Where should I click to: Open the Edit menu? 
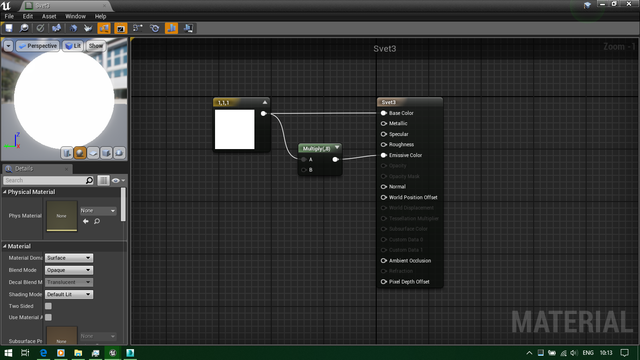click(x=28, y=16)
